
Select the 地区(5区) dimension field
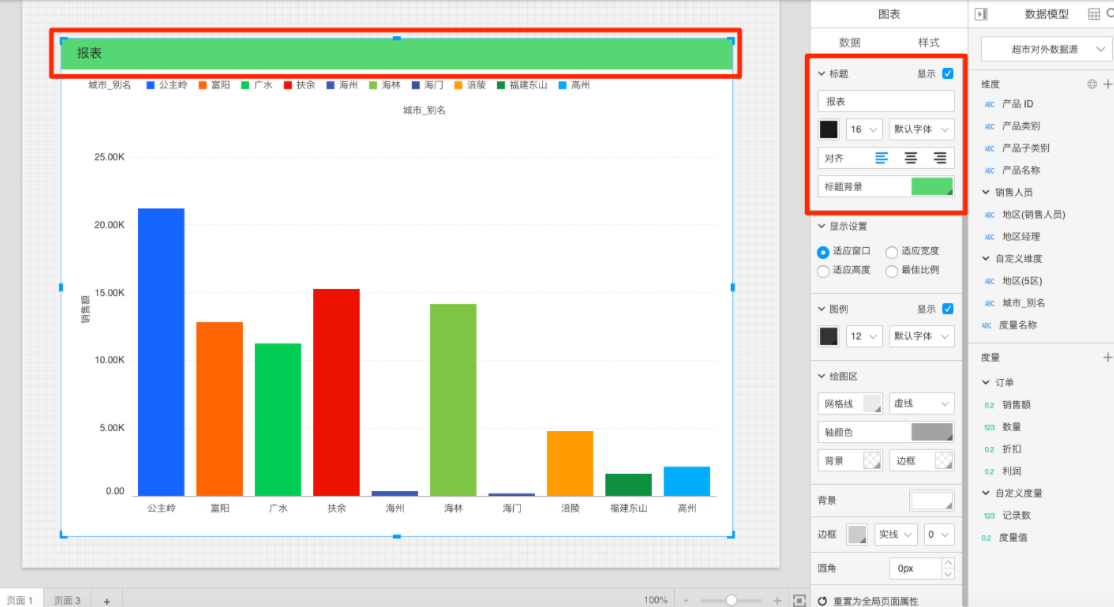point(1022,281)
